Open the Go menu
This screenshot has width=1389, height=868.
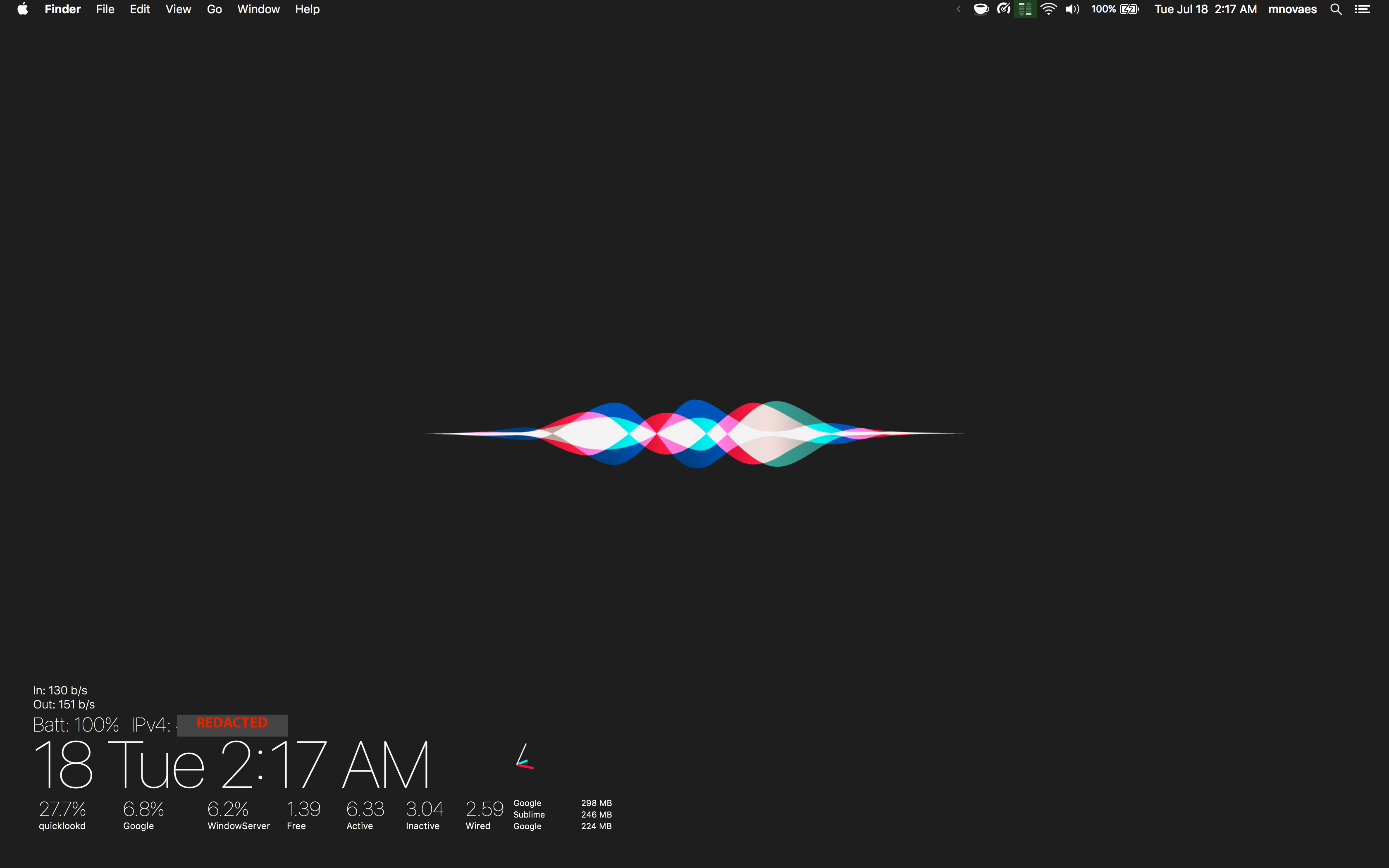tap(214, 9)
